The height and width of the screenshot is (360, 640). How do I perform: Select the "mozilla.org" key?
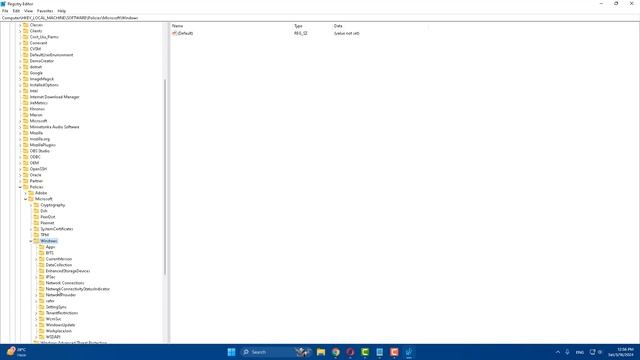click(x=40, y=139)
